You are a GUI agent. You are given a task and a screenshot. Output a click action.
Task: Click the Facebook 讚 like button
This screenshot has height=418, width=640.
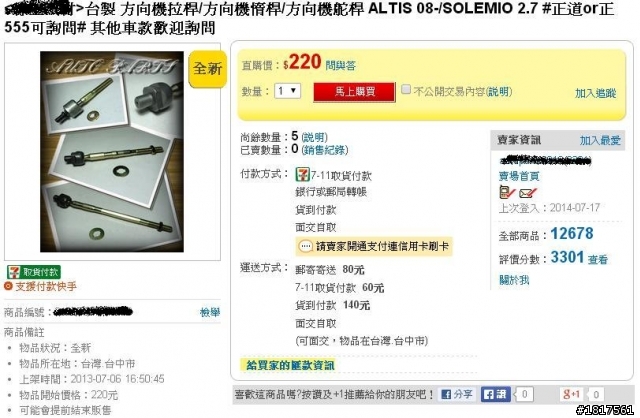pos(495,394)
